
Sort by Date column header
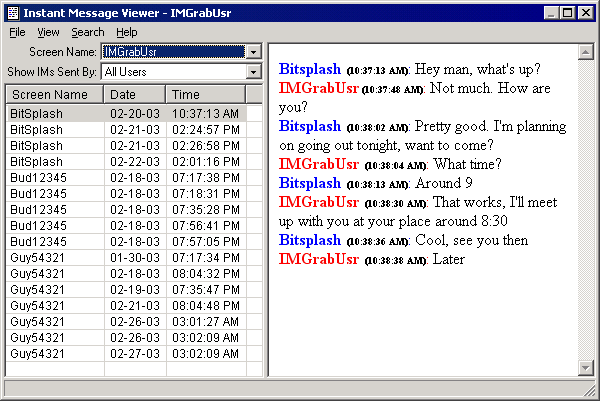[135, 95]
